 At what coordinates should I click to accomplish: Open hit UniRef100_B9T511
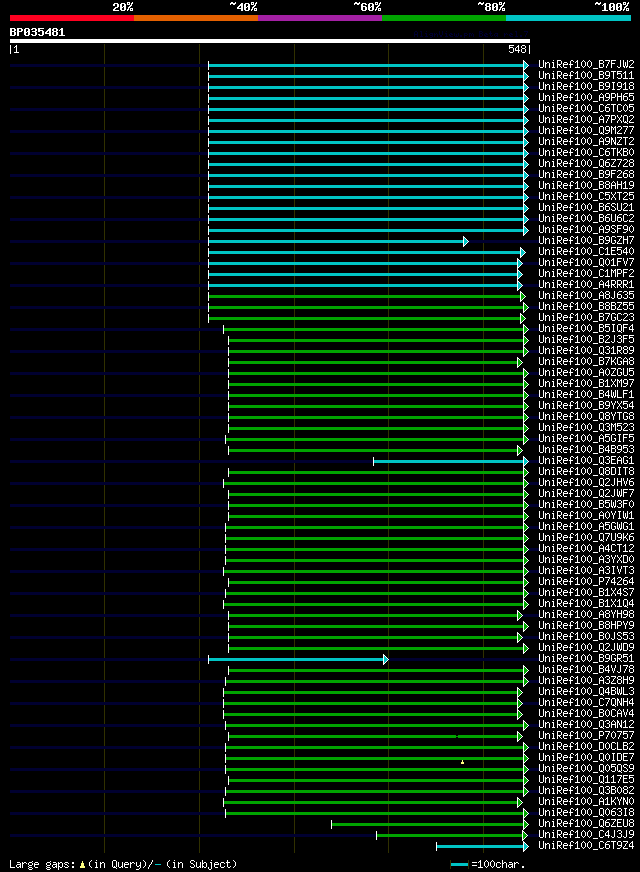[586, 76]
